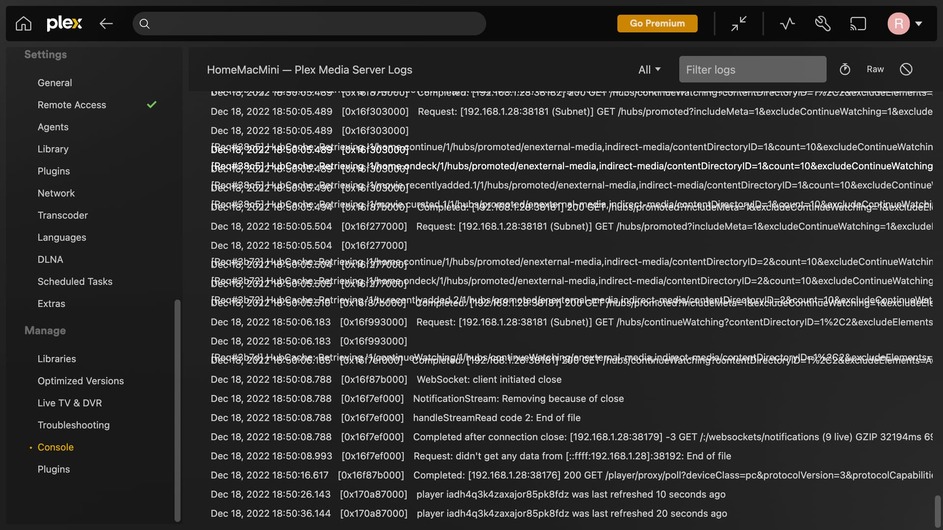Click the 18:50:06.183 continueWatching request line
The width and height of the screenshot is (943, 530).
pyautogui.click(x=571, y=322)
